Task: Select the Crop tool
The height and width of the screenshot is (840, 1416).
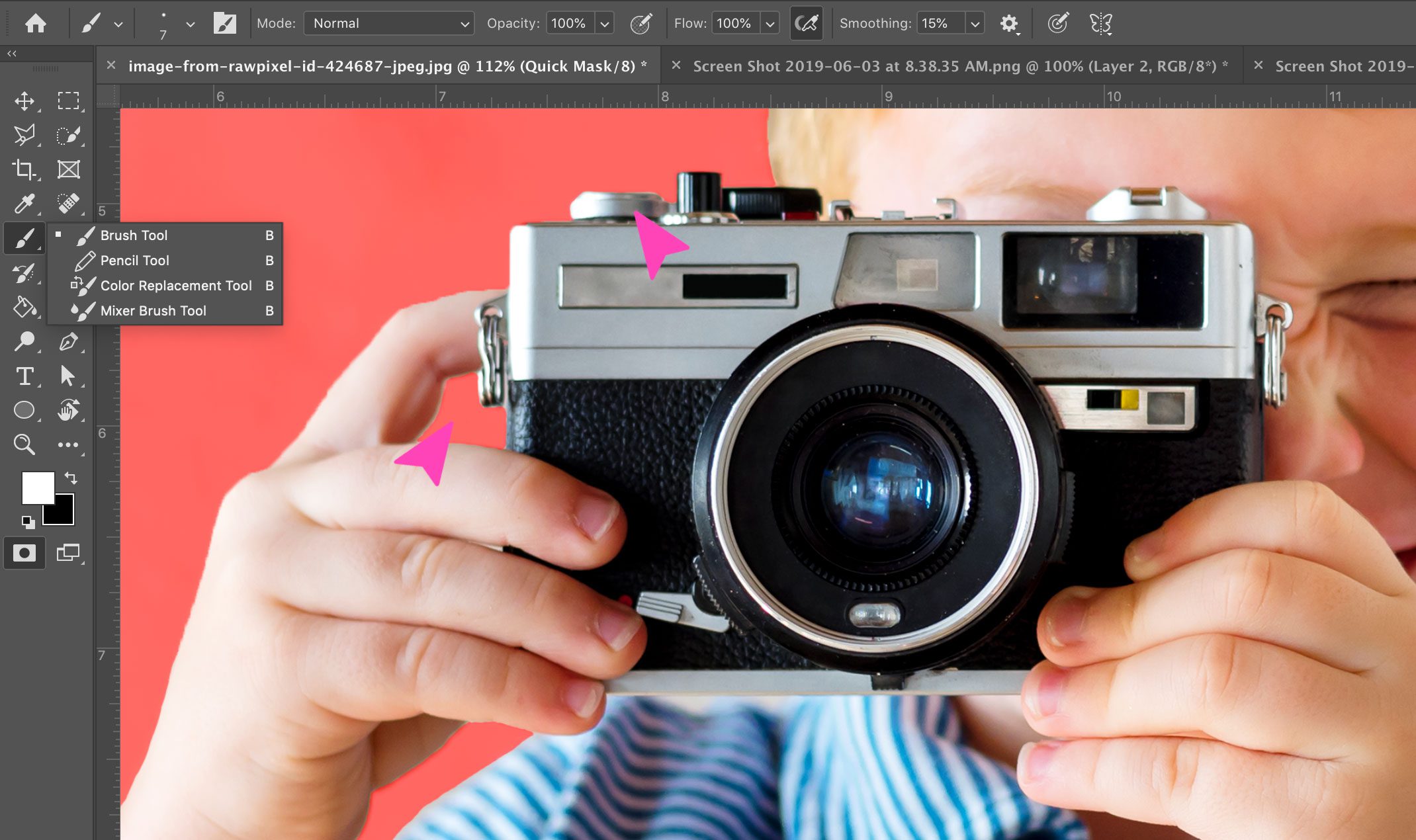Action: pos(24,169)
